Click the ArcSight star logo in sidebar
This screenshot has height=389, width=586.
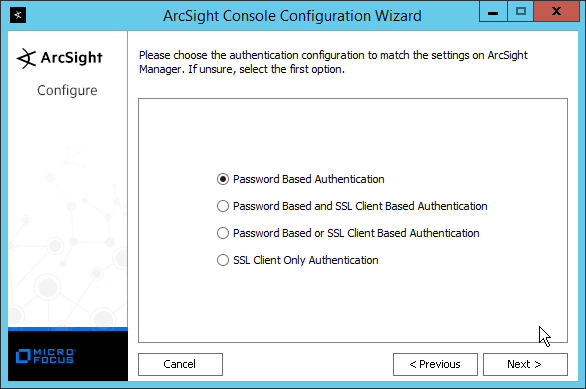point(26,58)
